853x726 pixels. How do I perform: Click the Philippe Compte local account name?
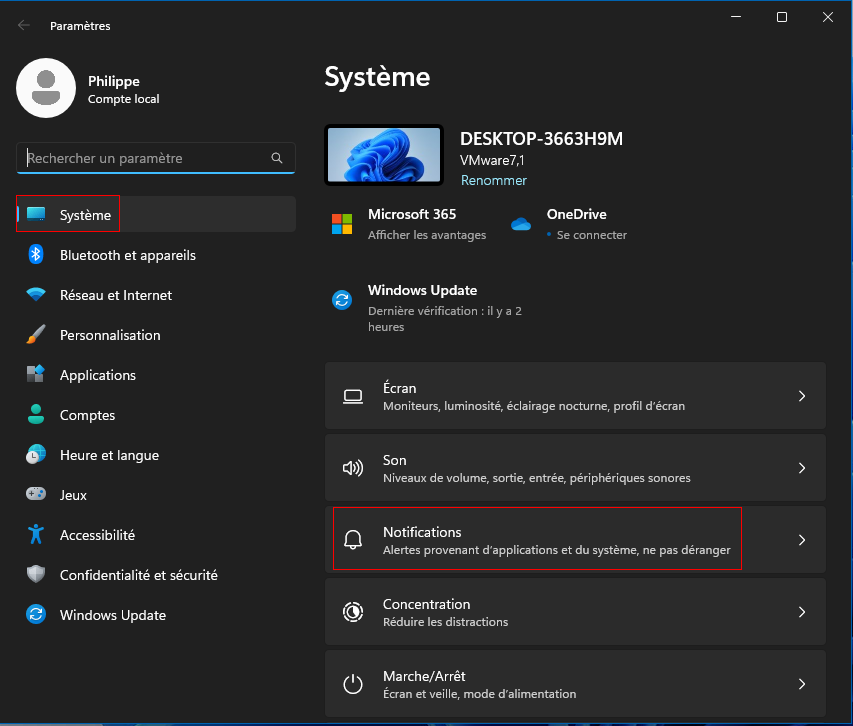coord(123,89)
